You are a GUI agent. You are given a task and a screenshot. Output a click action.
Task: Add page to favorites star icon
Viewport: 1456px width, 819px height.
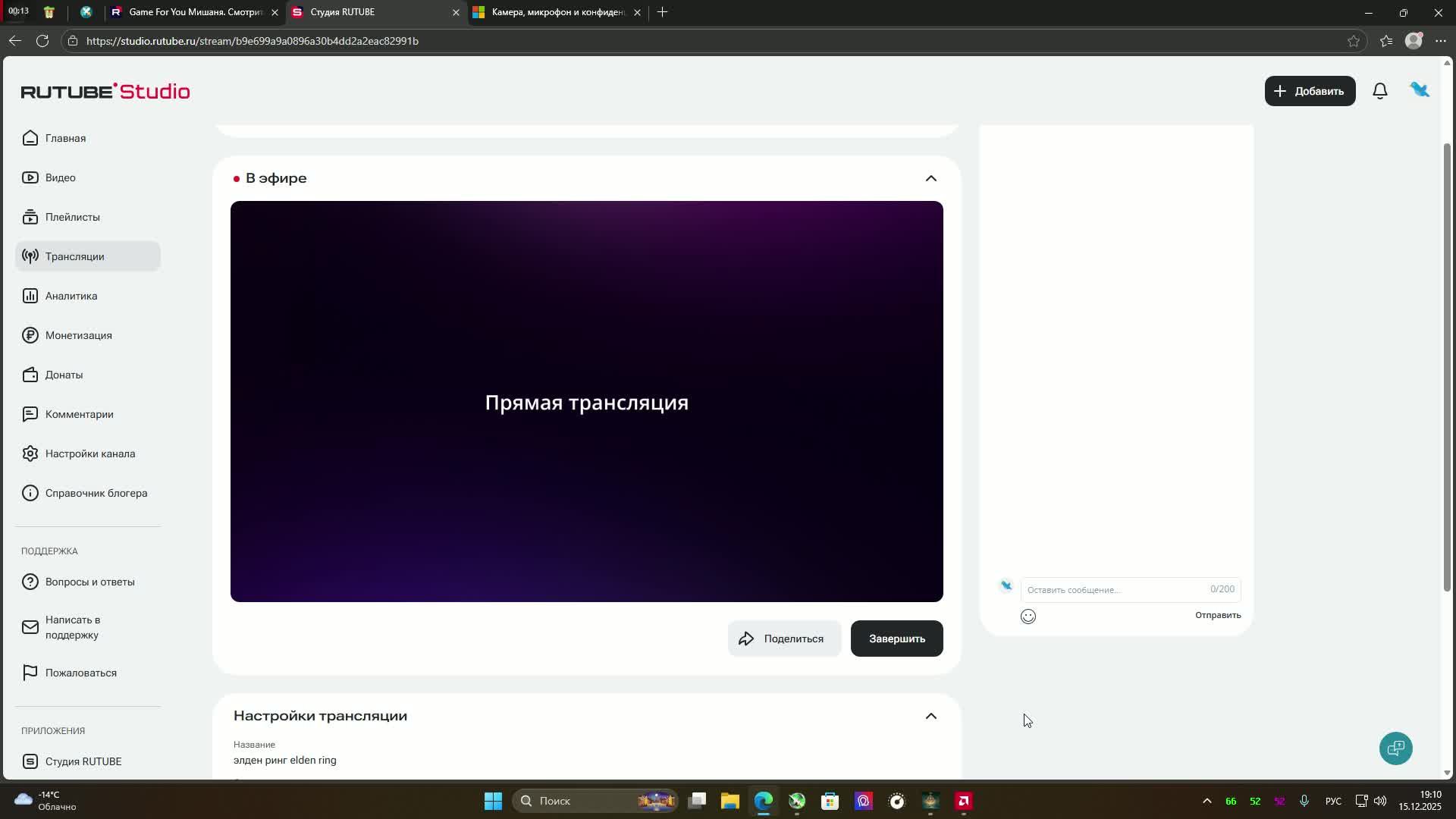pos(1354,41)
